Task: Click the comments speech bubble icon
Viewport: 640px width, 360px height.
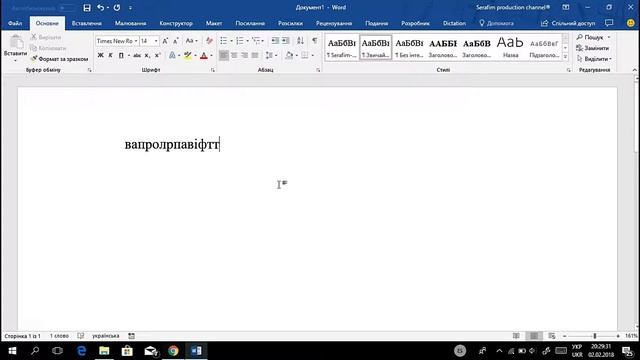Action: point(609,23)
